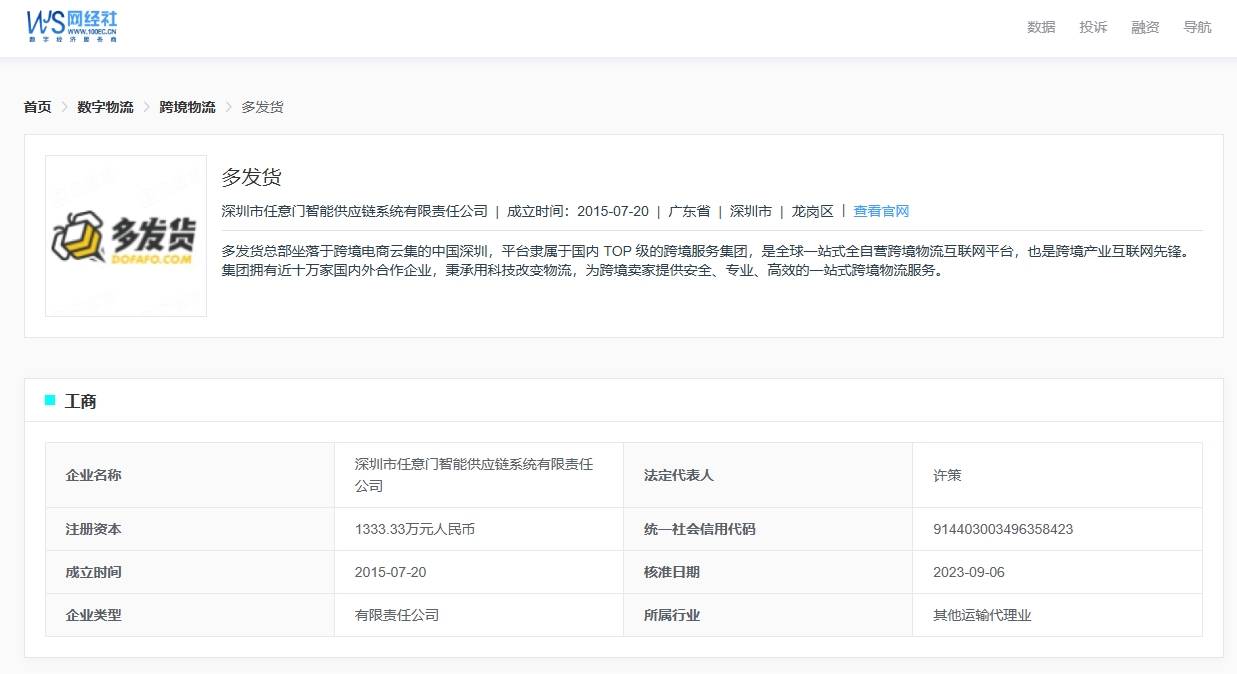Visit the official site via 查看官网
This screenshot has width=1237, height=674.
coord(881,211)
